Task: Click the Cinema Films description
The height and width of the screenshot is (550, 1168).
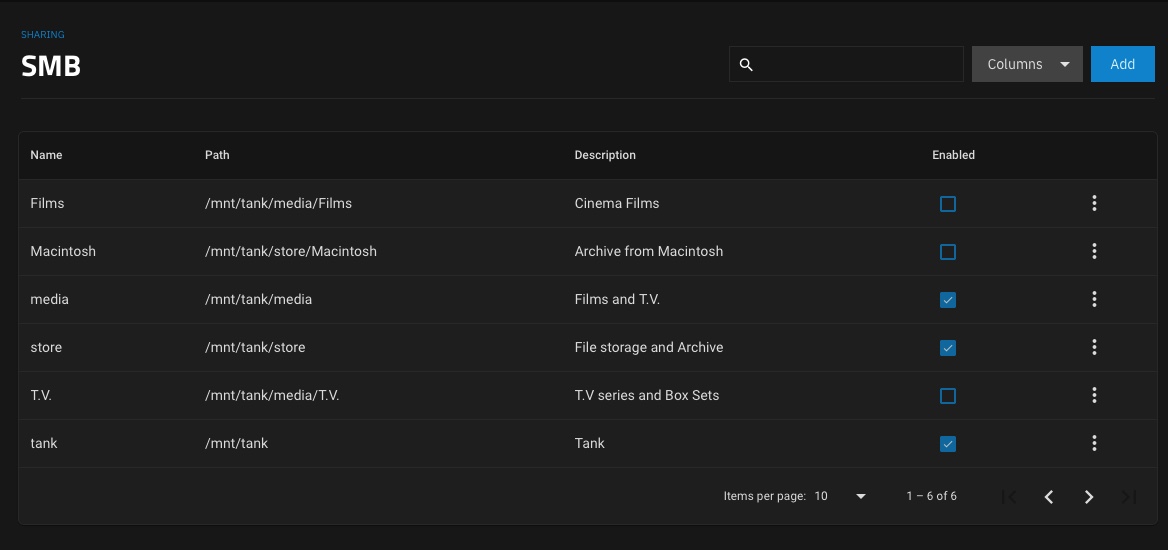Action: [x=617, y=203]
